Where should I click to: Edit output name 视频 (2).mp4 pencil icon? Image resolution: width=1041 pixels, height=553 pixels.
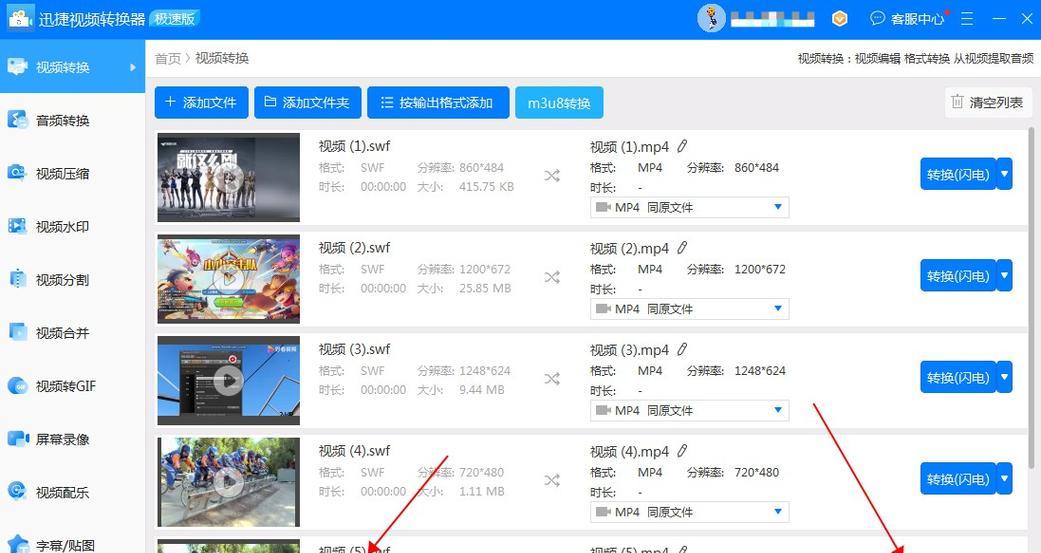[x=682, y=248]
